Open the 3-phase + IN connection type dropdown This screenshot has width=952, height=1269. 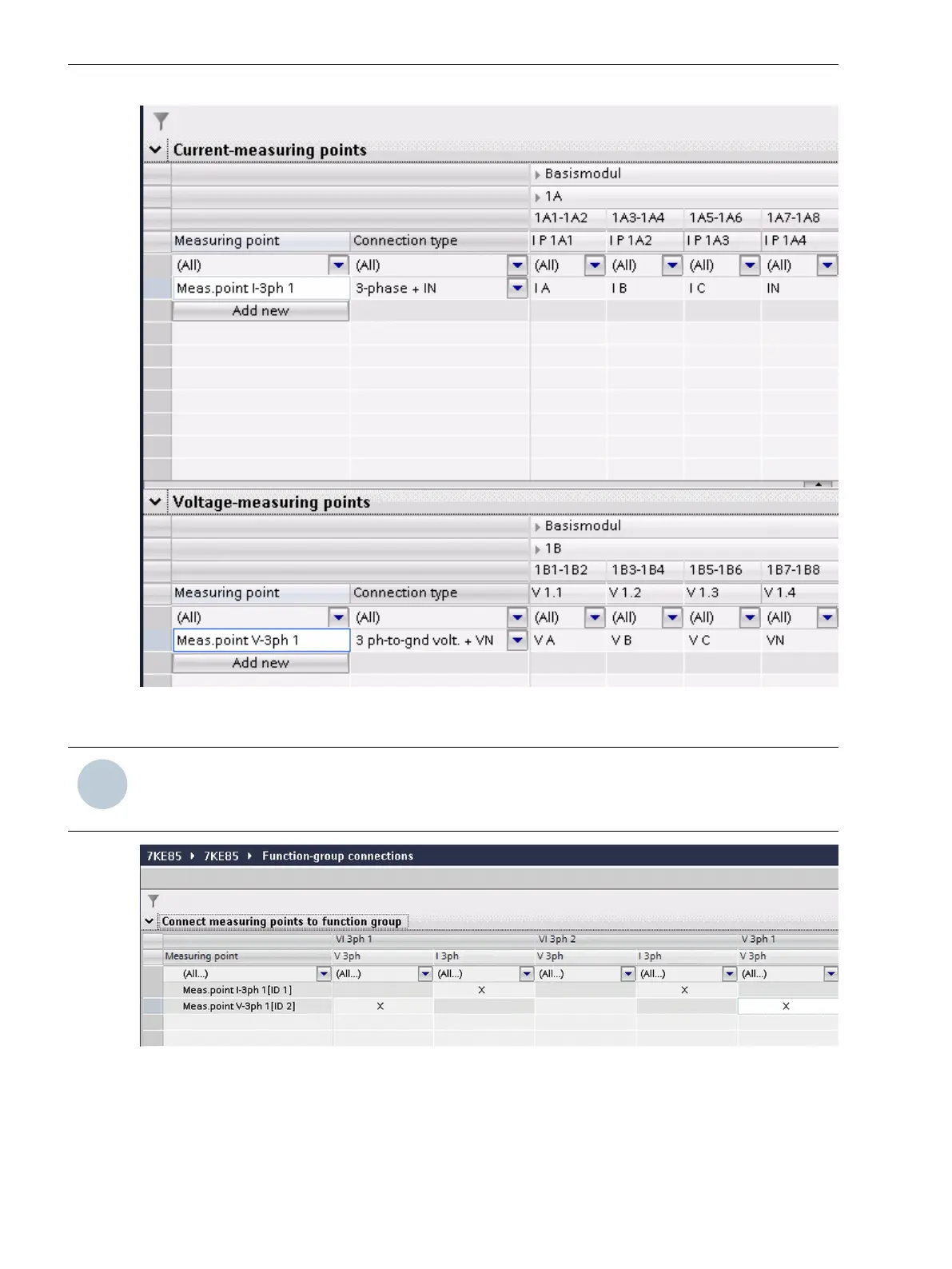pyautogui.click(x=517, y=288)
